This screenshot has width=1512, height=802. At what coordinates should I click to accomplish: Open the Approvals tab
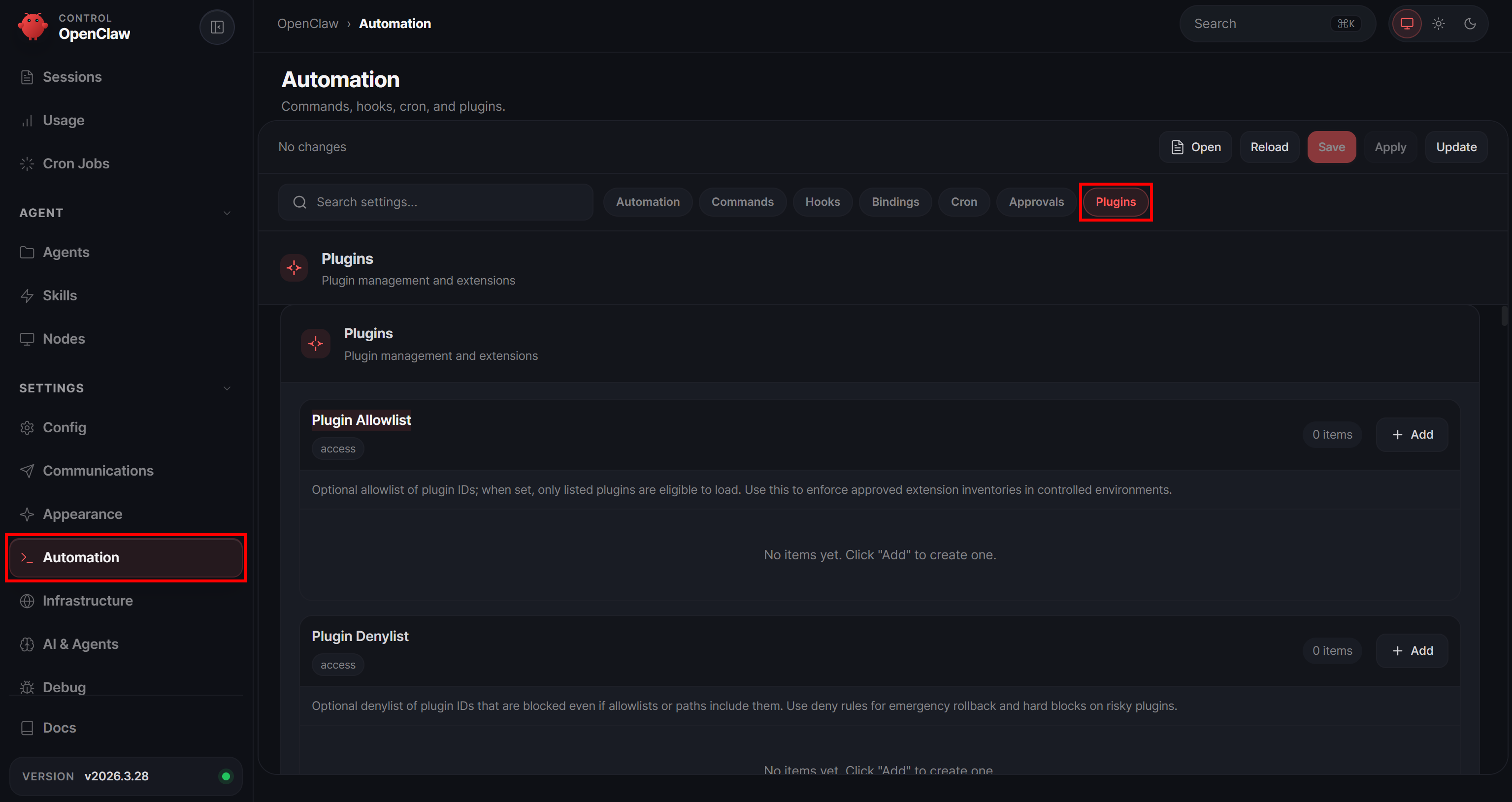[1036, 202]
